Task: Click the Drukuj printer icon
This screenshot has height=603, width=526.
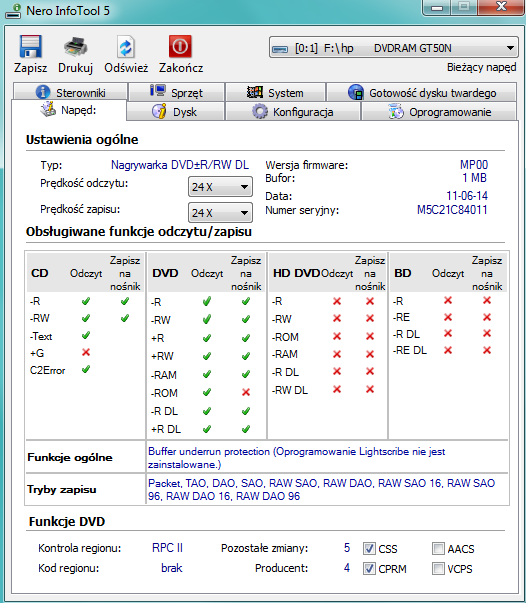Action: pos(75,47)
